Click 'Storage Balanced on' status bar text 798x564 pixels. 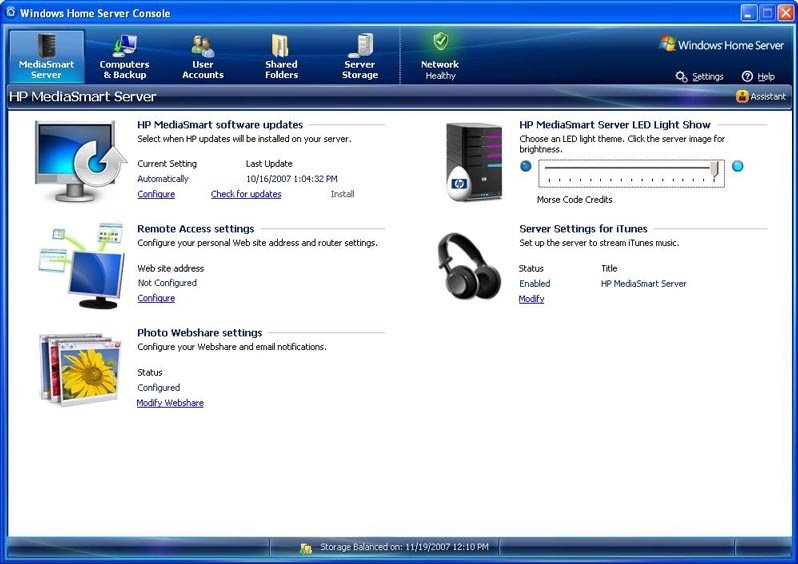[x=404, y=547]
